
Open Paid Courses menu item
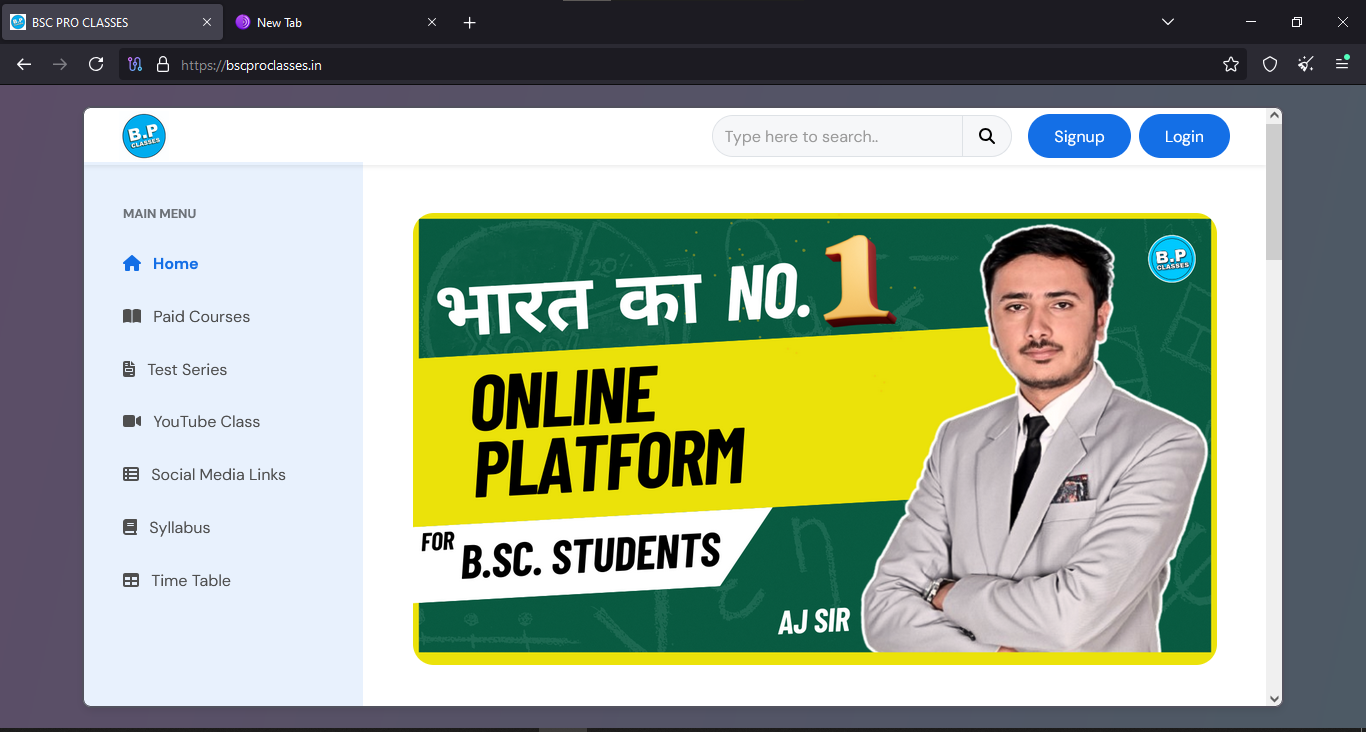point(186,316)
